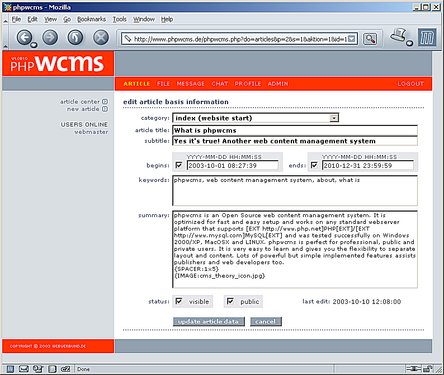This screenshot has height=375, width=444.
Task: Select the FILE navigation tab
Action: pos(163,84)
